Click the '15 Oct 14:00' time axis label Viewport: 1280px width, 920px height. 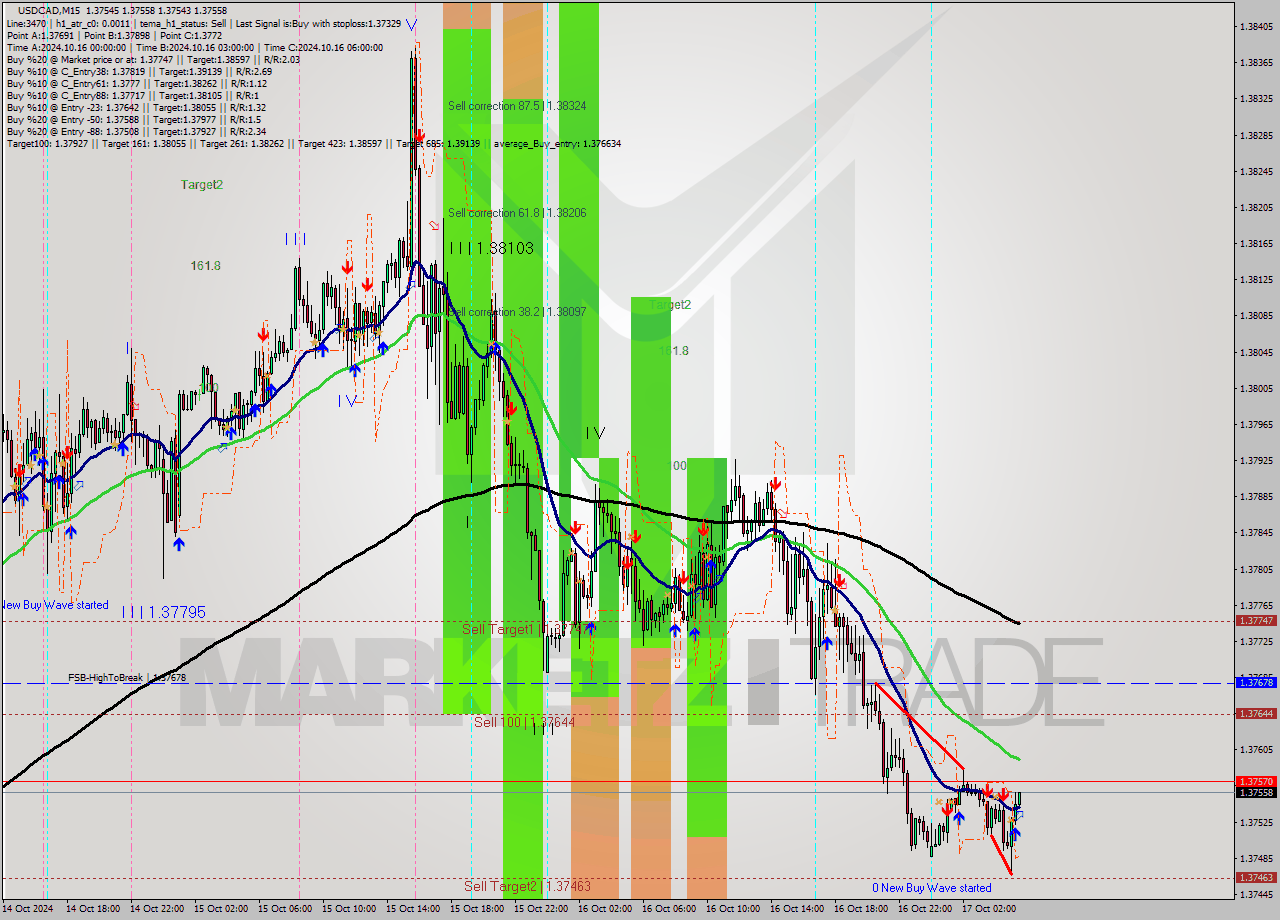click(x=415, y=909)
